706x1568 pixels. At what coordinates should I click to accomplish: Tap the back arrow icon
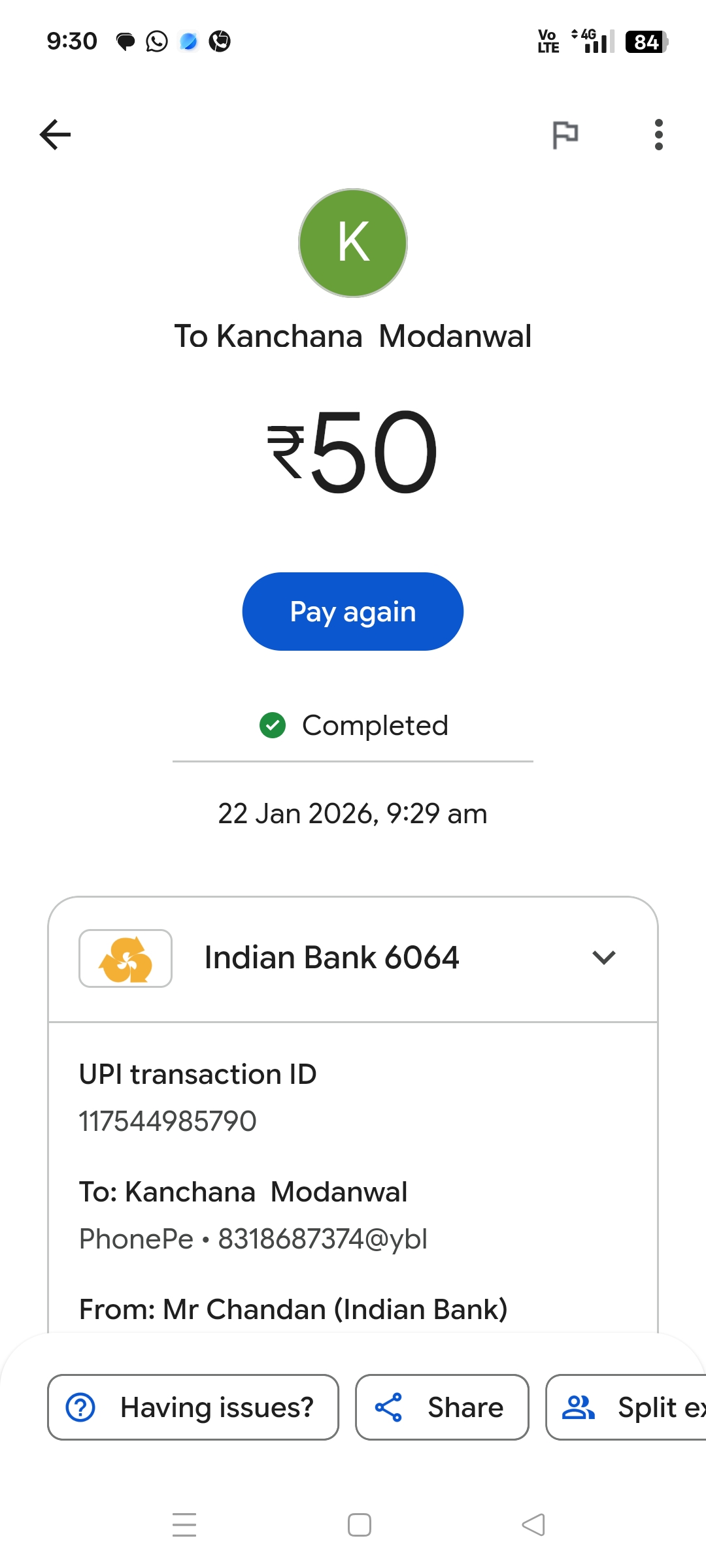tap(56, 135)
